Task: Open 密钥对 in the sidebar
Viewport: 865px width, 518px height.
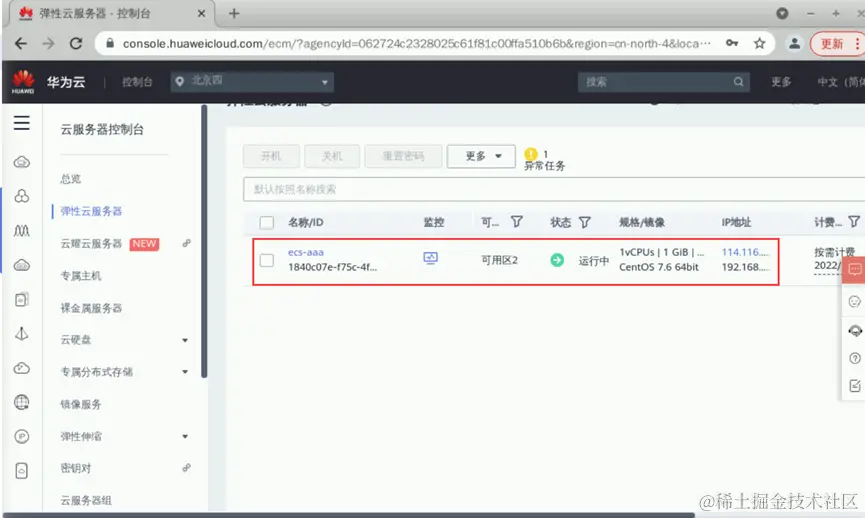Action: [76, 468]
